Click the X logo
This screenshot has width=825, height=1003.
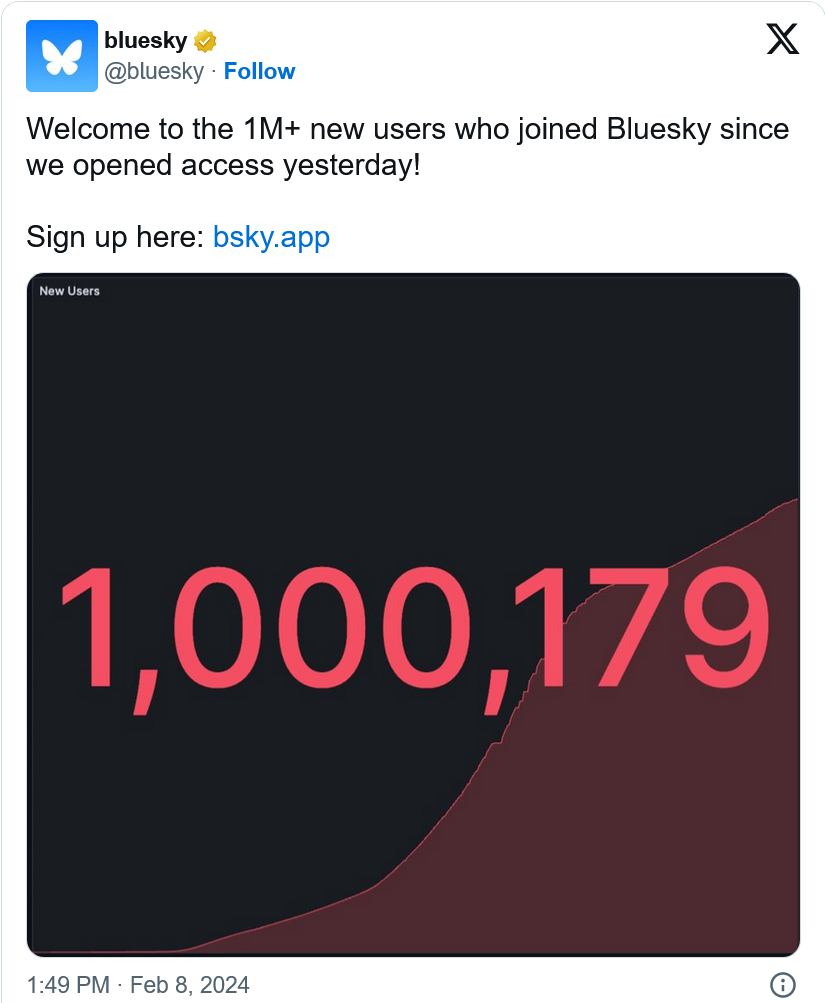(782, 39)
